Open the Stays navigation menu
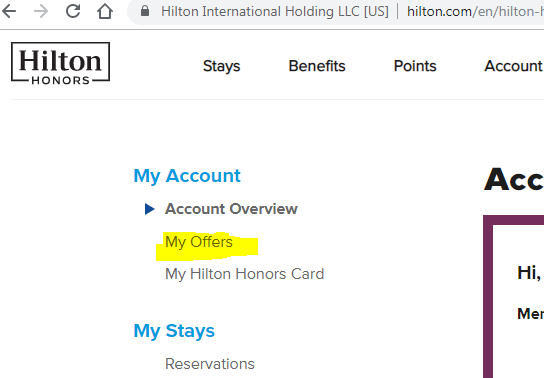The height and width of the screenshot is (378, 544). coord(221,66)
